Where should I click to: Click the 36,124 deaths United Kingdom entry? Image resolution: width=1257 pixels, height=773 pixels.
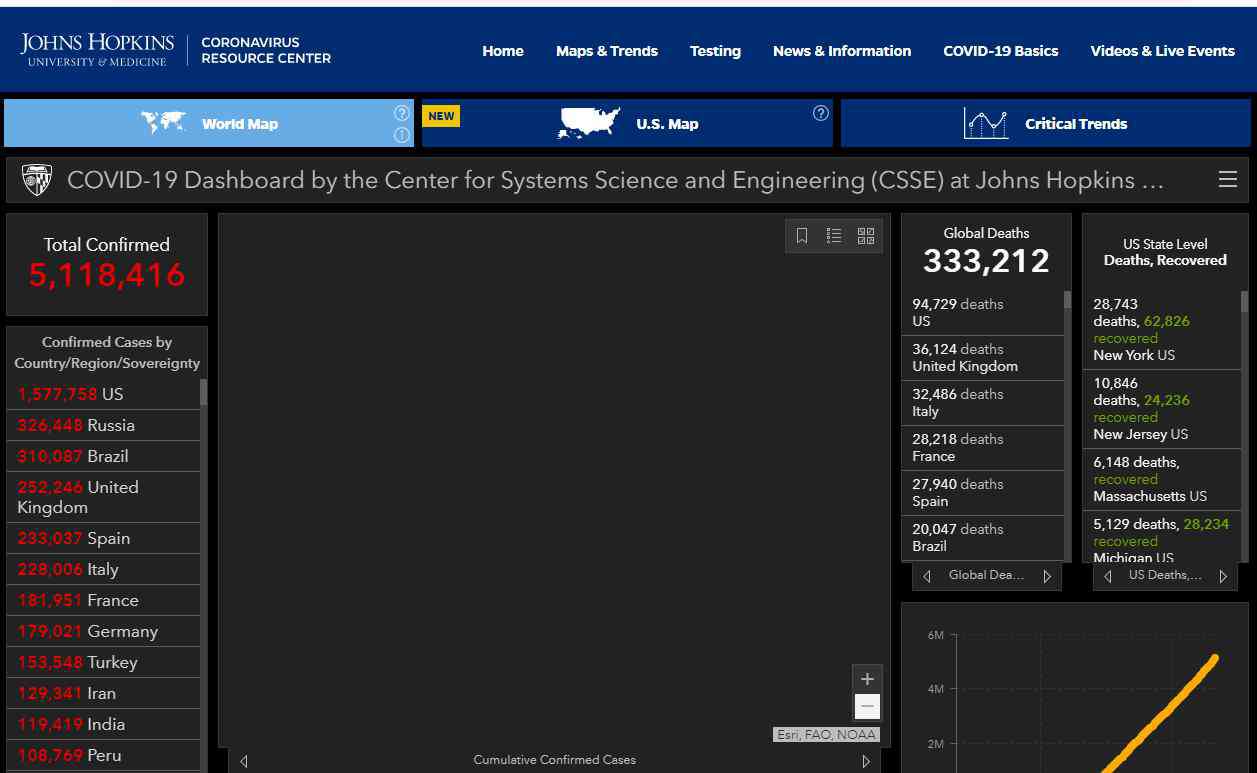coord(983,358)
